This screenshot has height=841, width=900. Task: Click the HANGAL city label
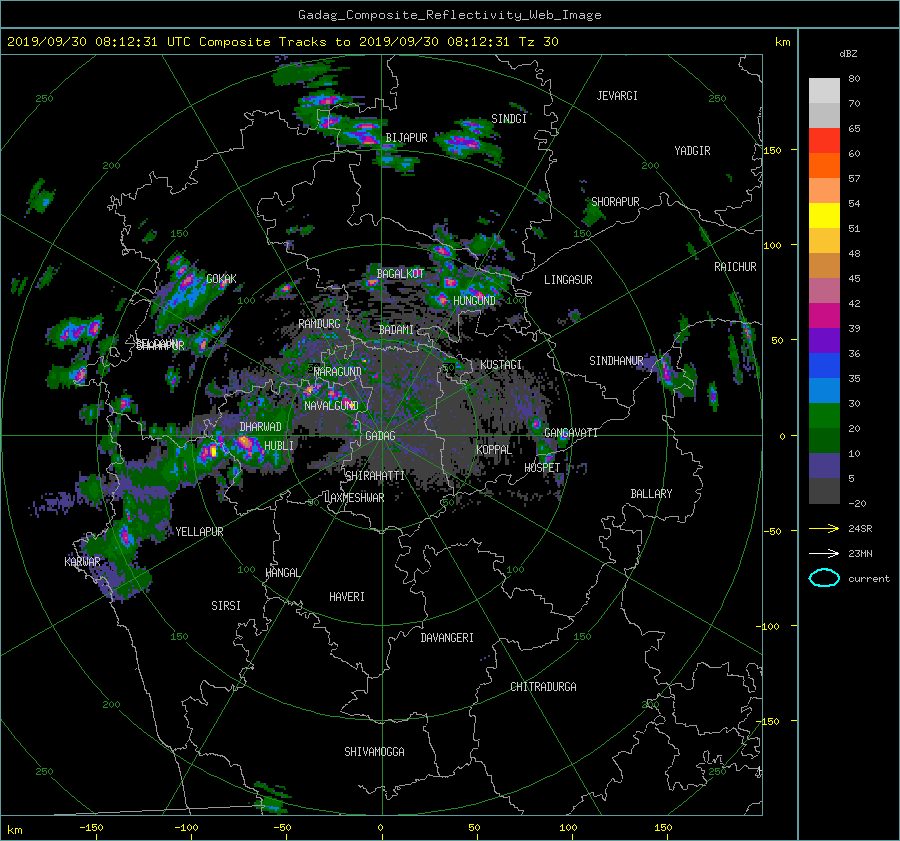tap(283, 573)
